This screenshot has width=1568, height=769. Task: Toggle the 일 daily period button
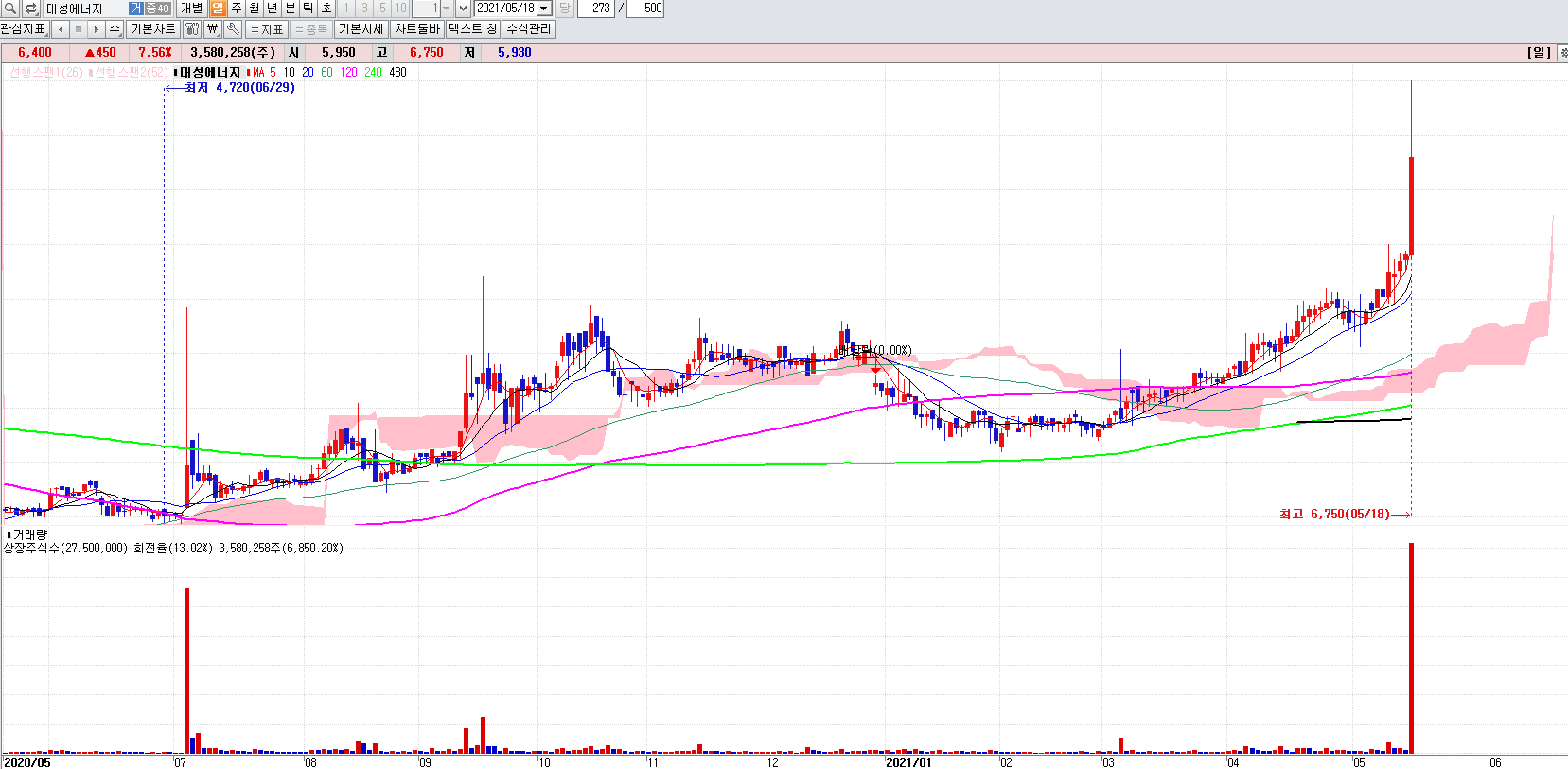pos(218,9)
